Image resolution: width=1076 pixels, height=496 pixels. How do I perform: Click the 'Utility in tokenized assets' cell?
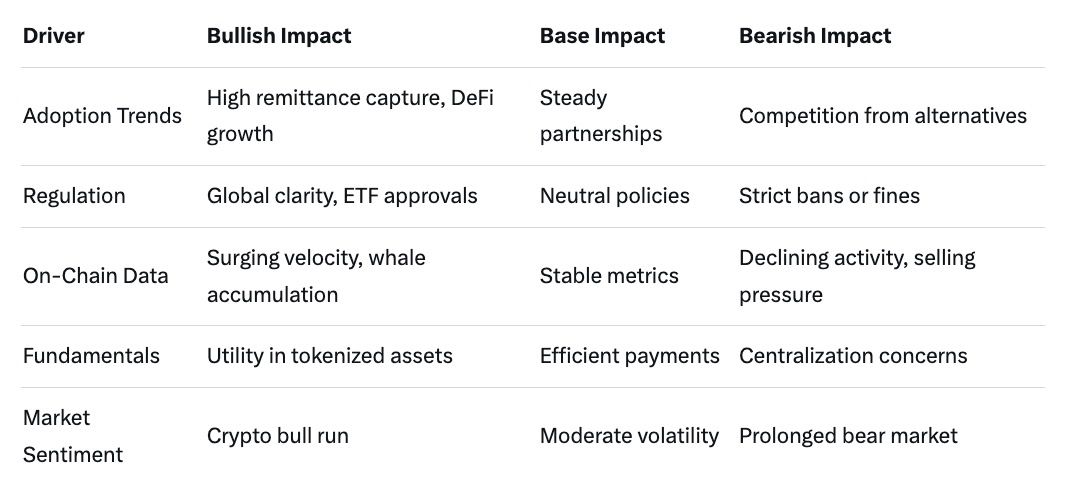point(330,356)
